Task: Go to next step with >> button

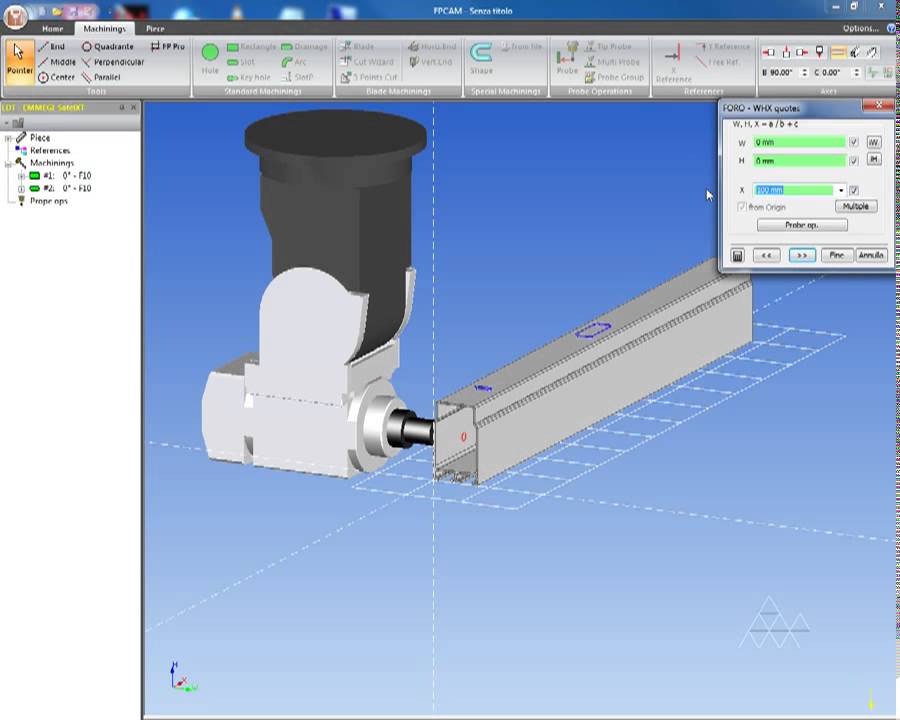Action: [802, 256]
